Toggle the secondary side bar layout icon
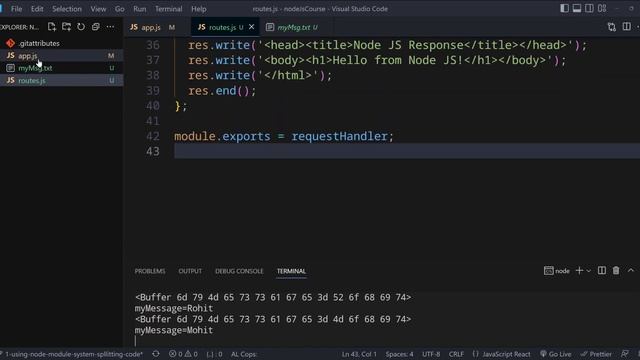Screen dimensions: 640x360 click(x=589, y=8)
